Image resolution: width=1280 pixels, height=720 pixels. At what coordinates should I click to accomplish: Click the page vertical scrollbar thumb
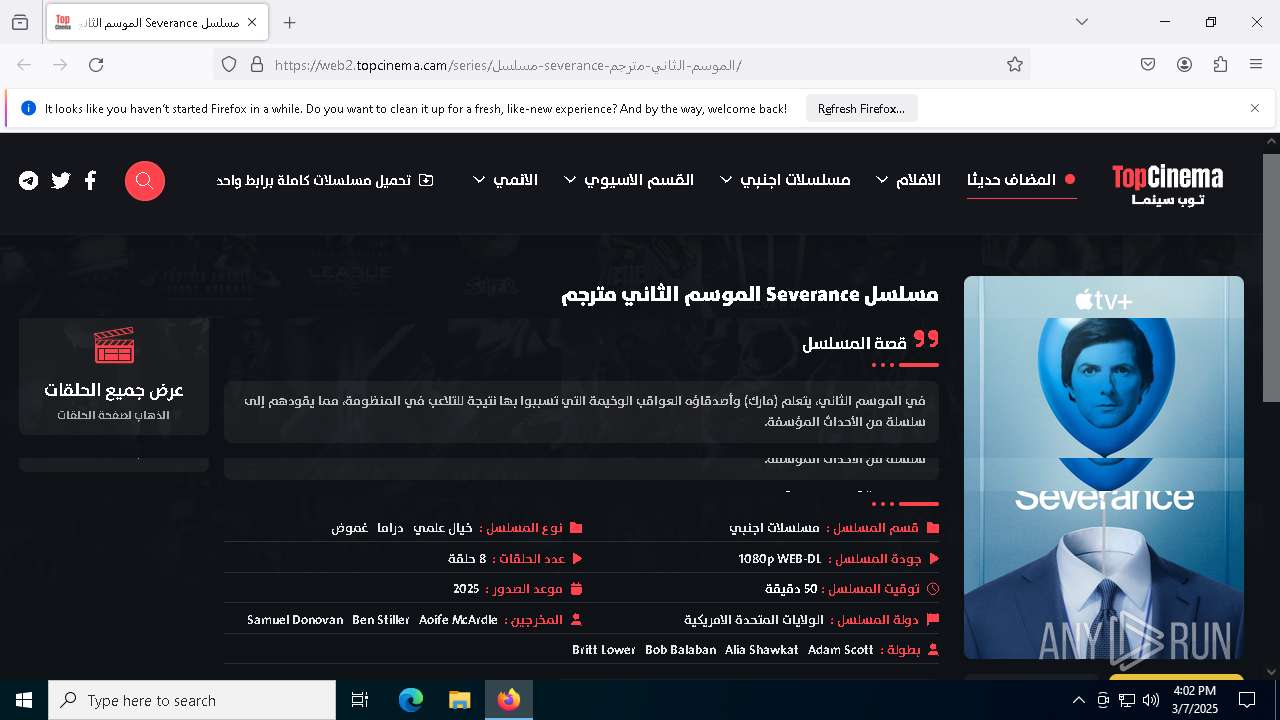point(1272,278)
